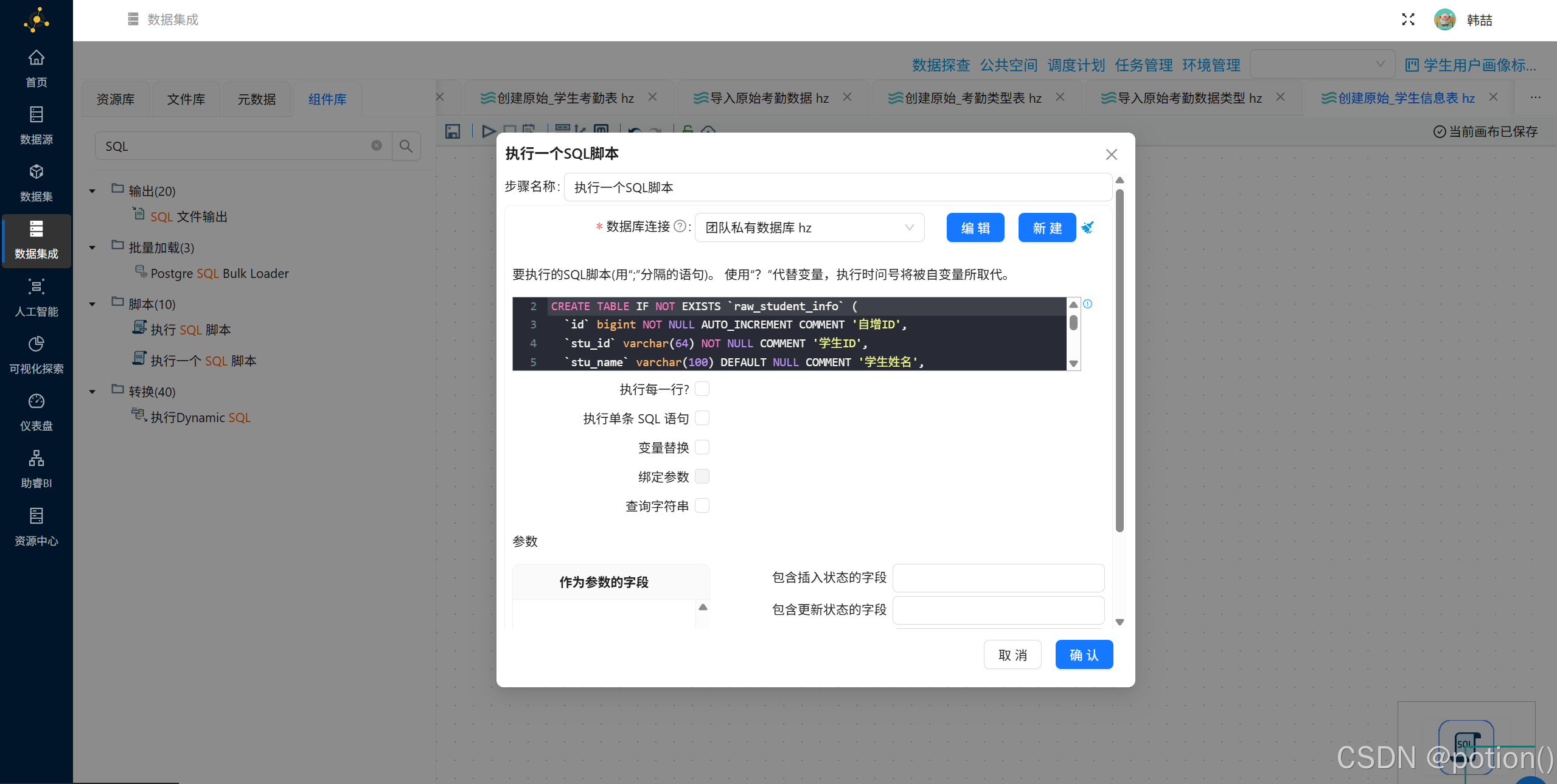This screenshot has height=784, width=1557.
Task: Click the save canvas toolbar icon
Action: tap(452, 131)
